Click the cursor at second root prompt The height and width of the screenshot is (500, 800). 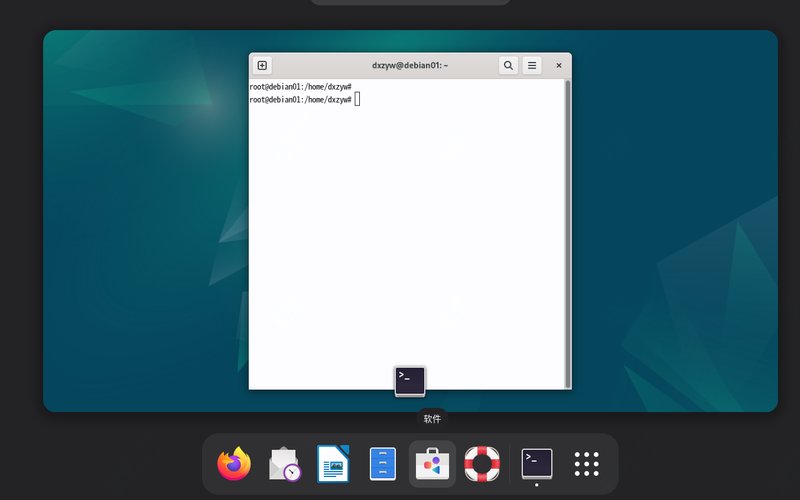[357, 99]
